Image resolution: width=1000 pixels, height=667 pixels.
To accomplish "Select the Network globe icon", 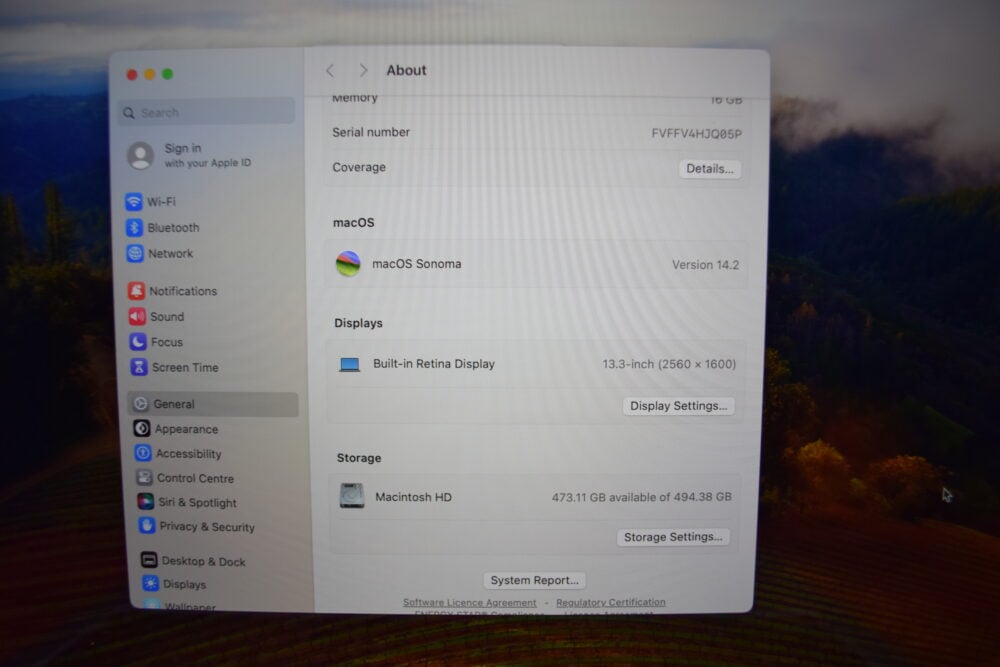I will coord(135,253).
